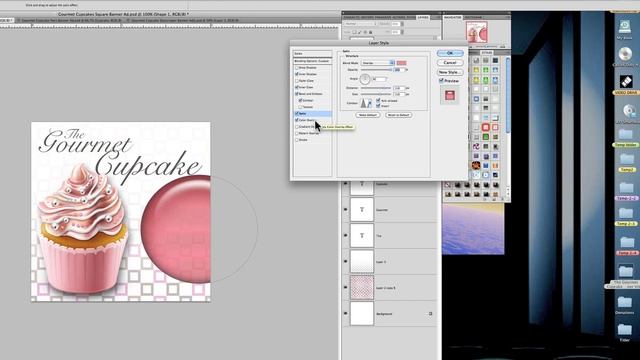Toggle the Invert checkbox in Satin
Image resolution: width=640 pixels, height=360 pixels.
(x=378, y=106)
